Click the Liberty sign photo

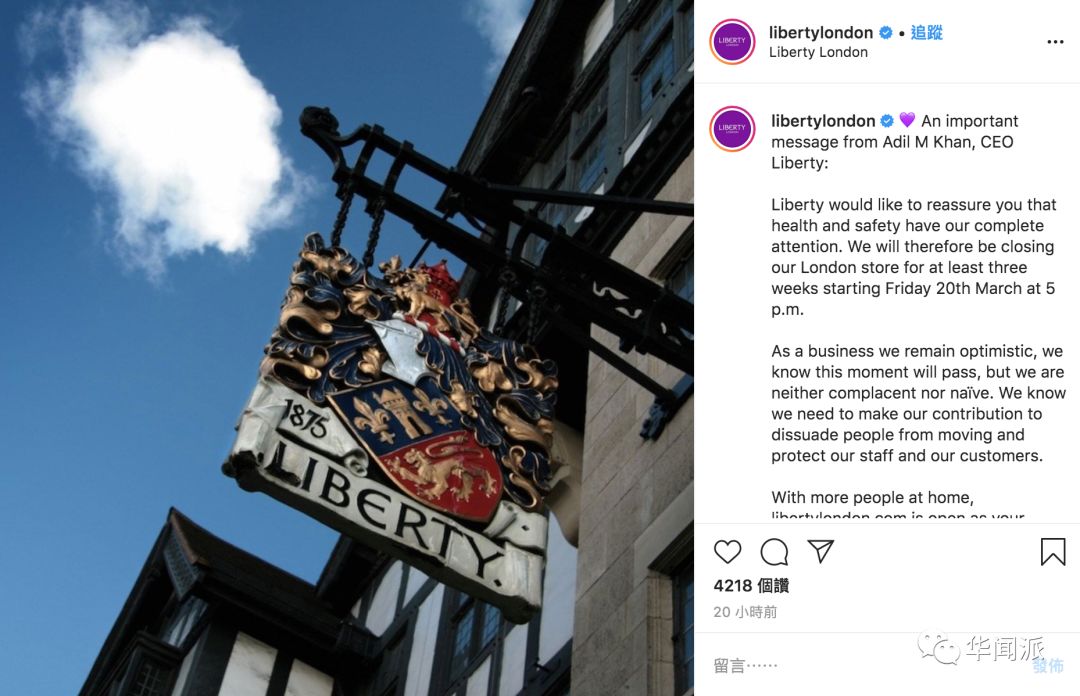pyautogui.click(x=346, y=348)
